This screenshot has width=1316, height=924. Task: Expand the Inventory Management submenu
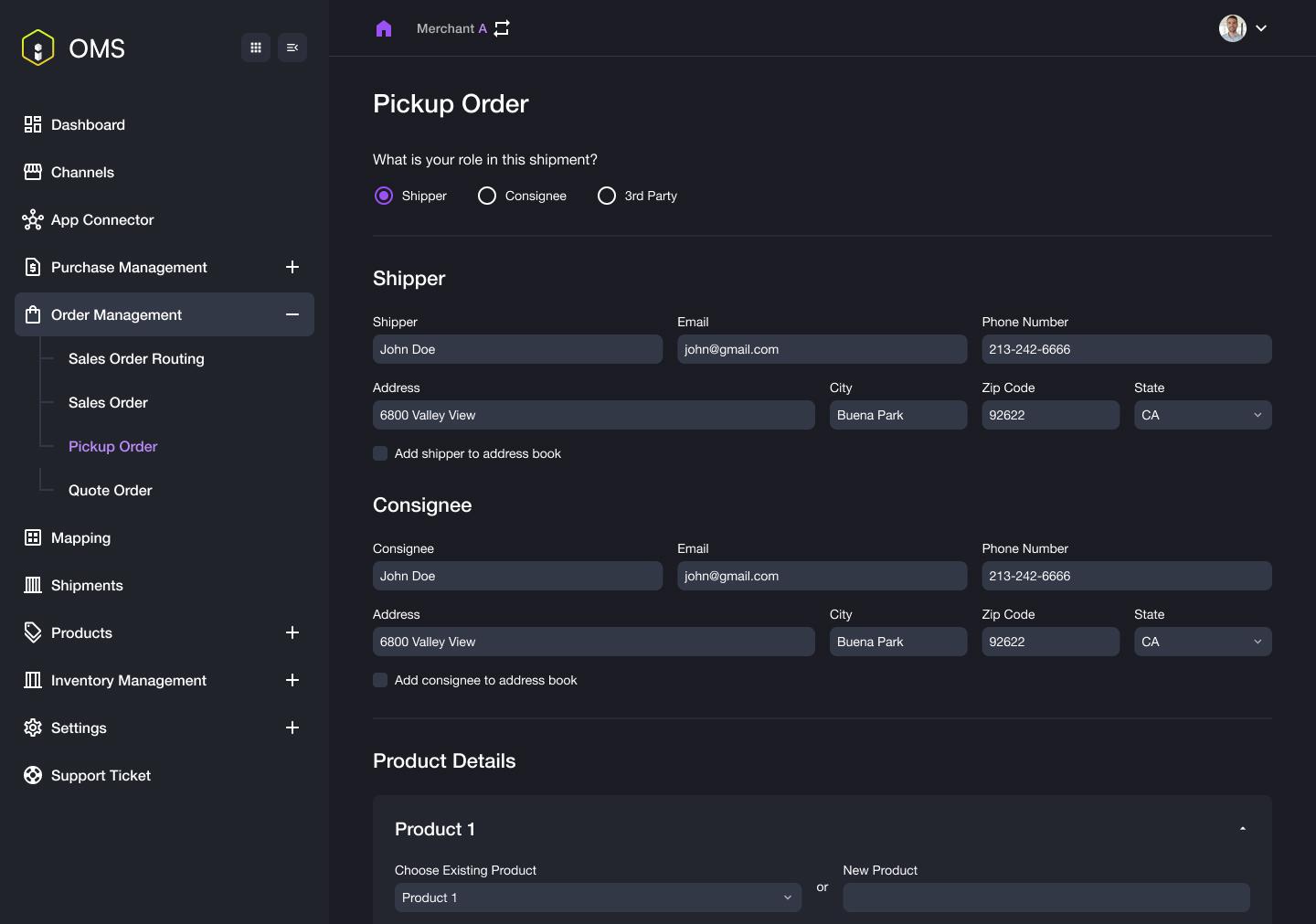[x=292, y=680]
